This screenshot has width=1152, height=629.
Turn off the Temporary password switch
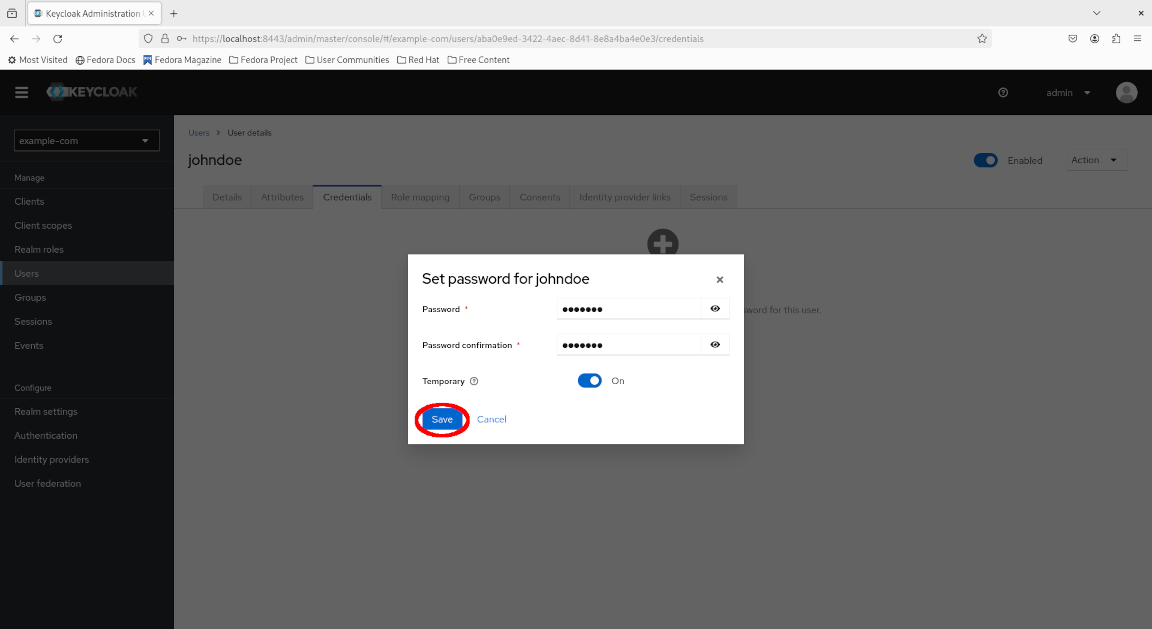590,381
